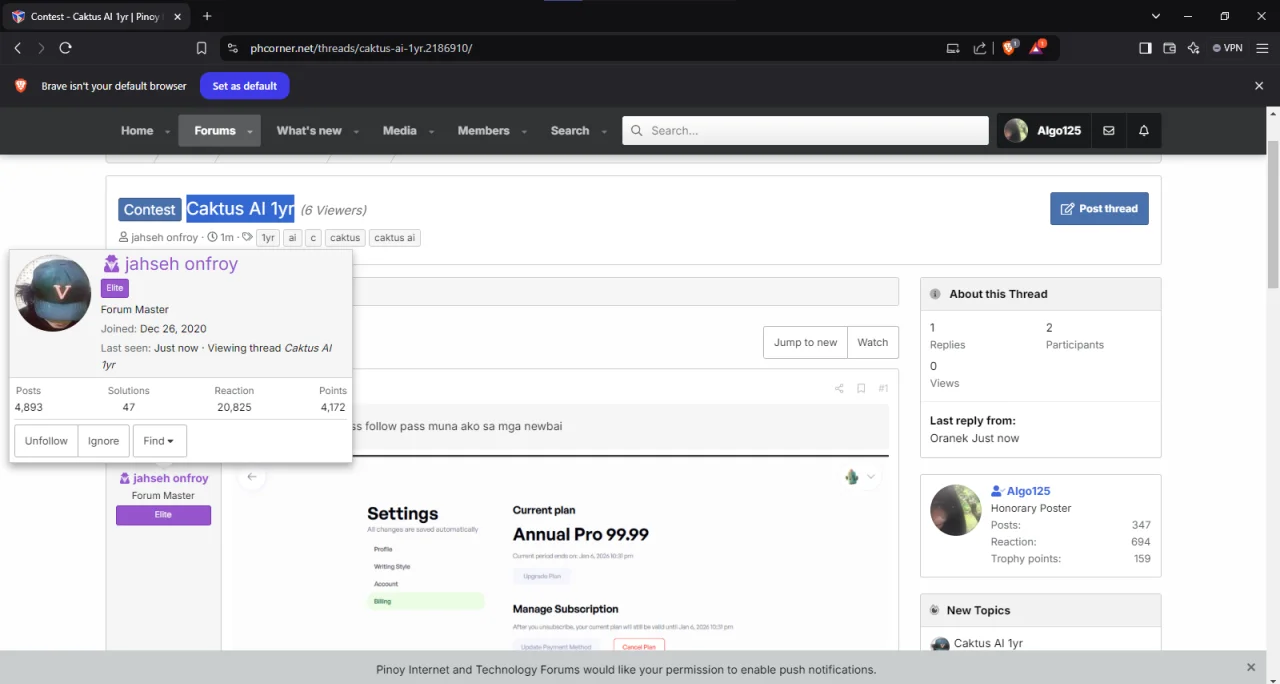
Task: Click the back arrow in the embedded screenshot
Action: pyautogui.click(x=252, y=477)
